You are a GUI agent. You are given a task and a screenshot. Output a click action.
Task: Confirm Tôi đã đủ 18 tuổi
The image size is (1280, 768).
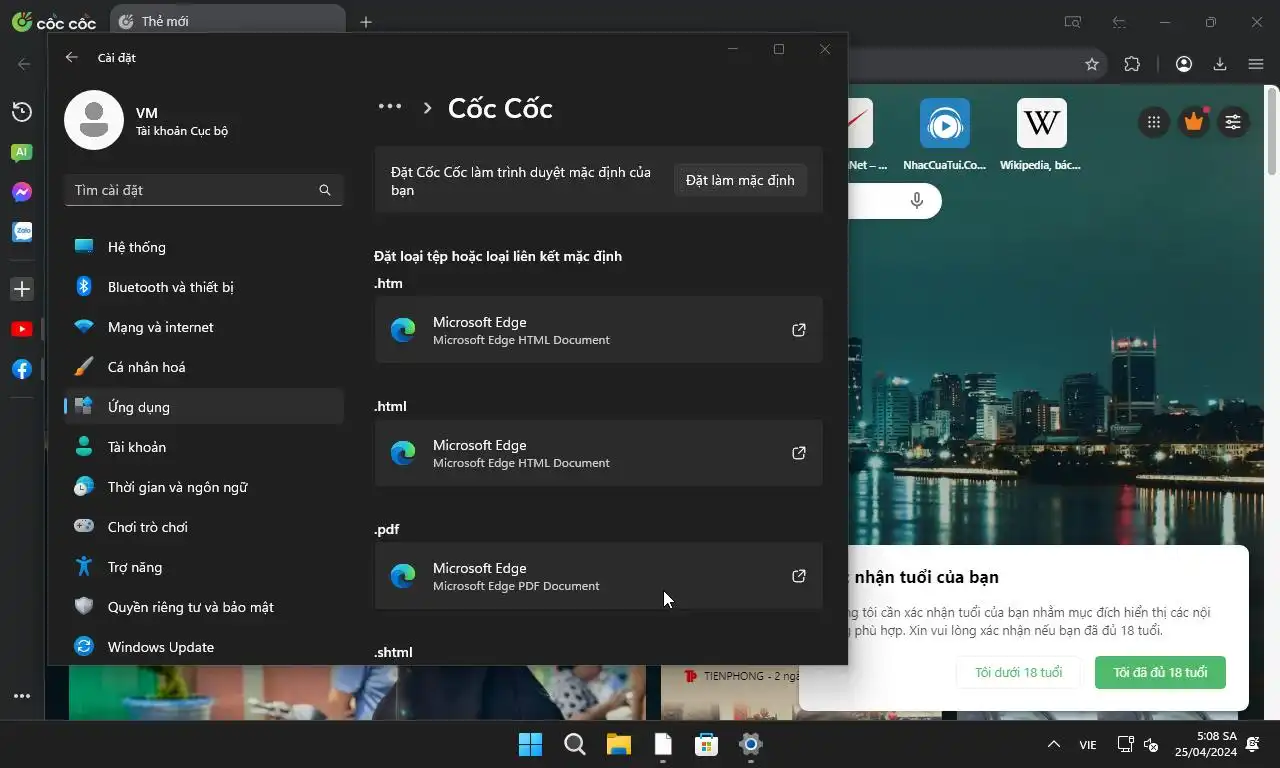[x=1160, y=672]
